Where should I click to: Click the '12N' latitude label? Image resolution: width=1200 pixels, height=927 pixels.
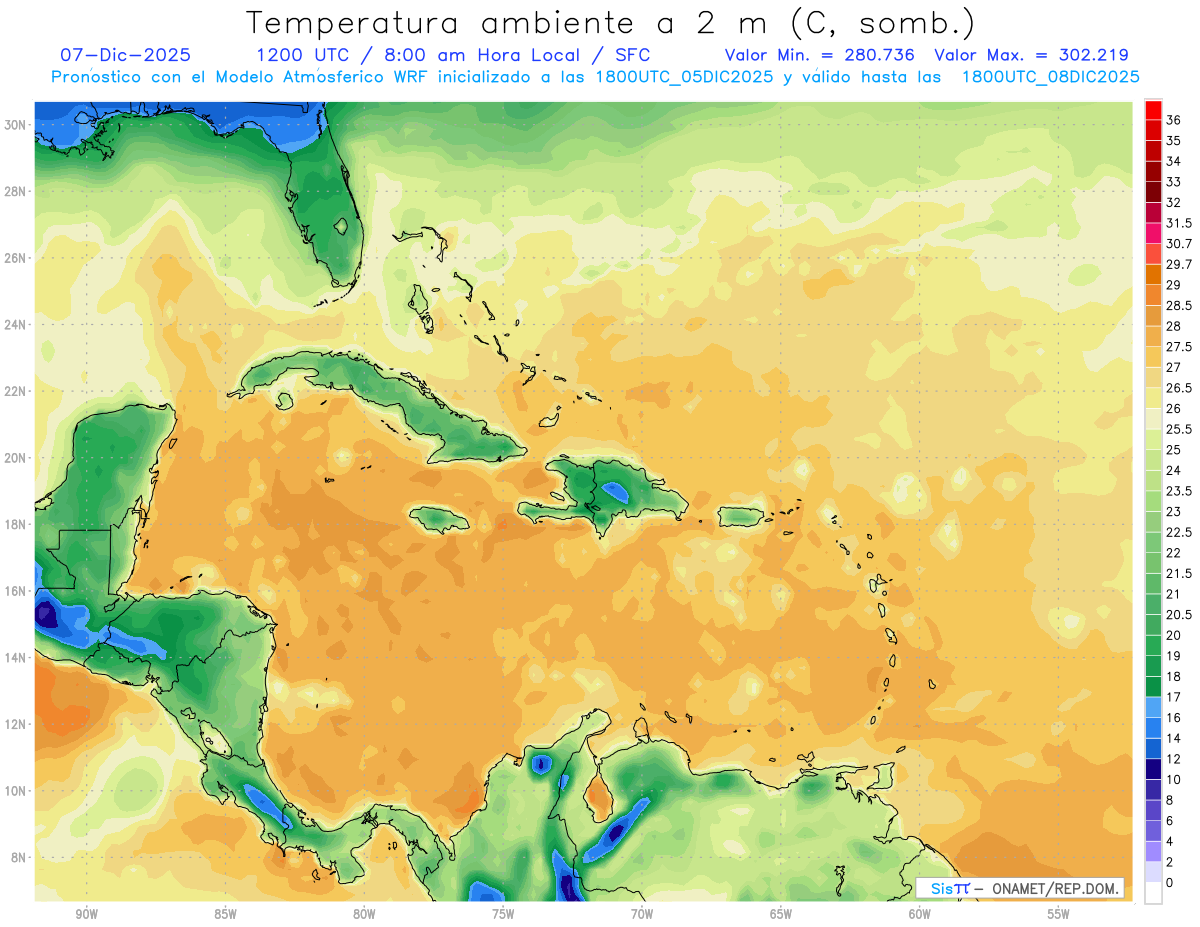point(16,724)
